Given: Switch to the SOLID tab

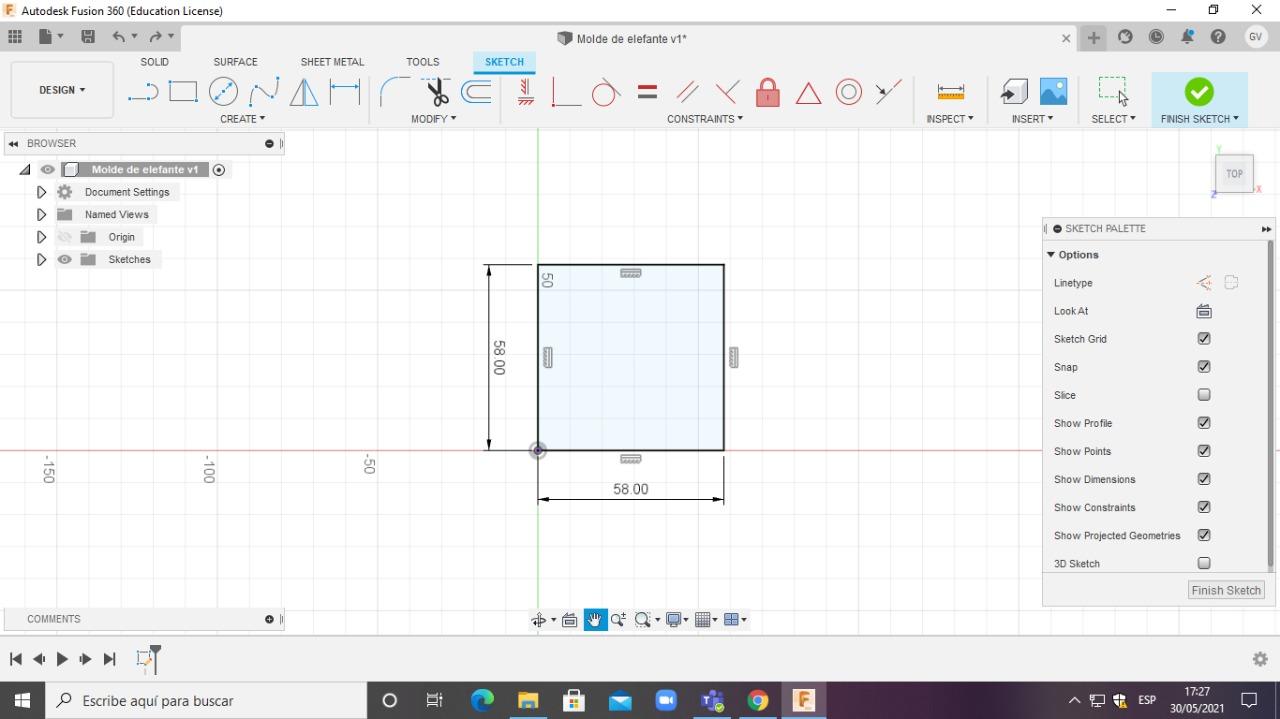Looking at the screenshot, I should (154, 62).
